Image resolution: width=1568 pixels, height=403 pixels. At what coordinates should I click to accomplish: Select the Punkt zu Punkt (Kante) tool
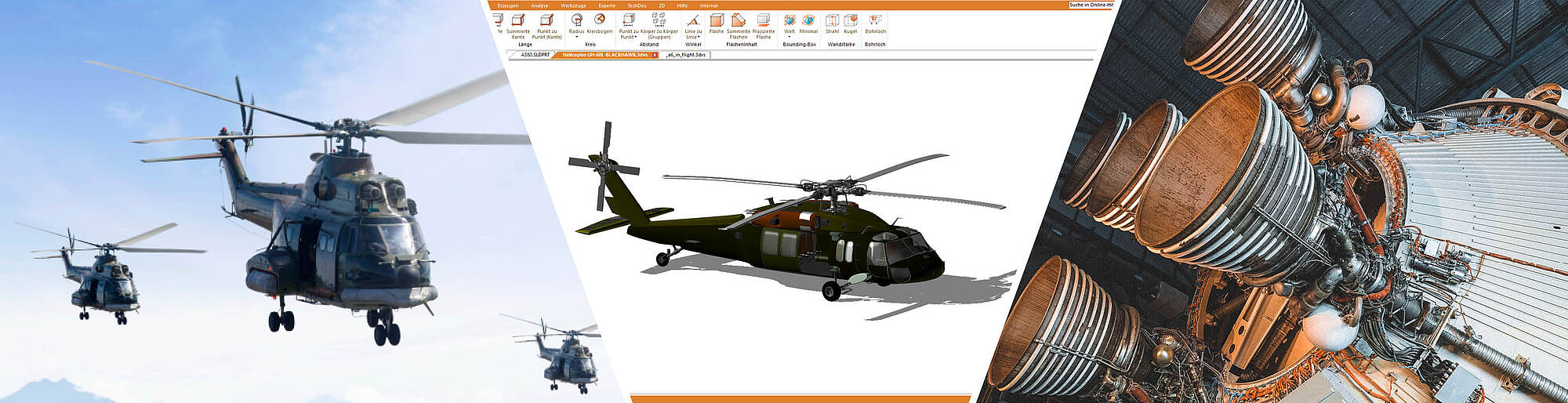click(x=546, y=26)
